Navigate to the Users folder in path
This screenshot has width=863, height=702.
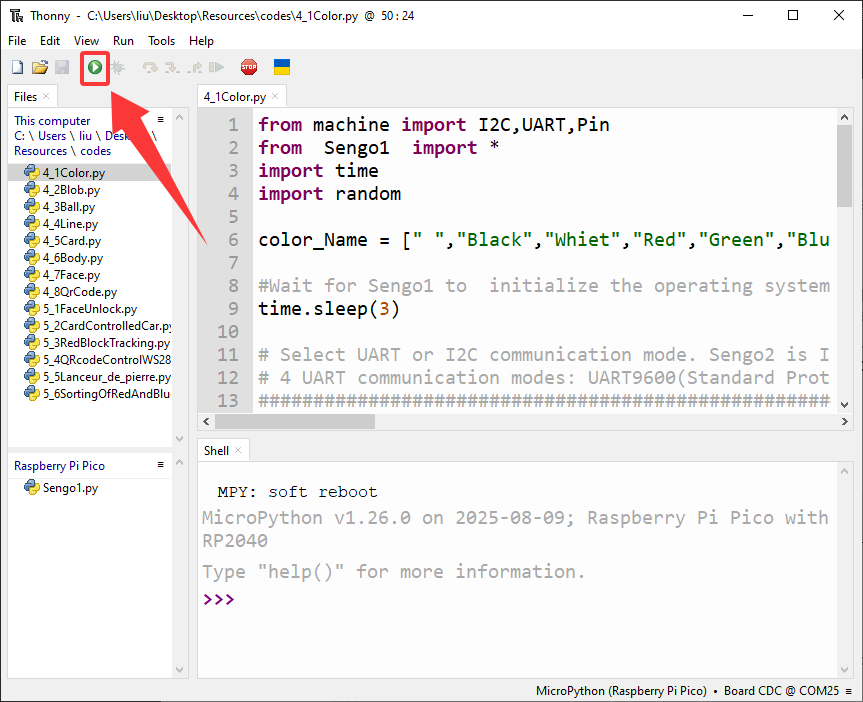52,136
